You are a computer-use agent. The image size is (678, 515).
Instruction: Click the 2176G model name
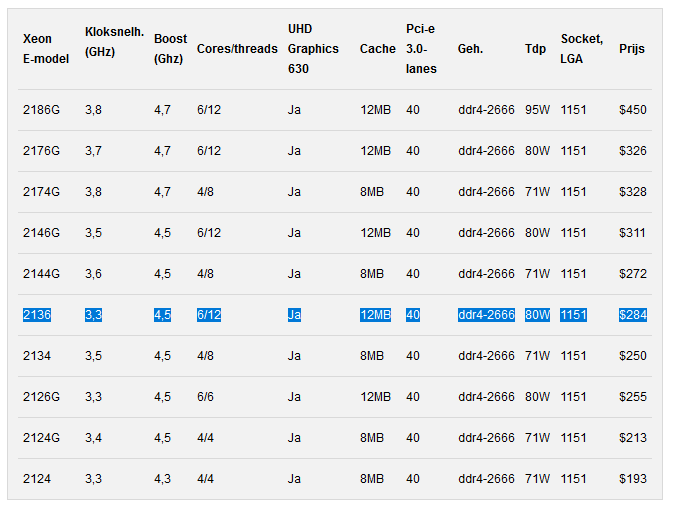[x=41, y=150]
